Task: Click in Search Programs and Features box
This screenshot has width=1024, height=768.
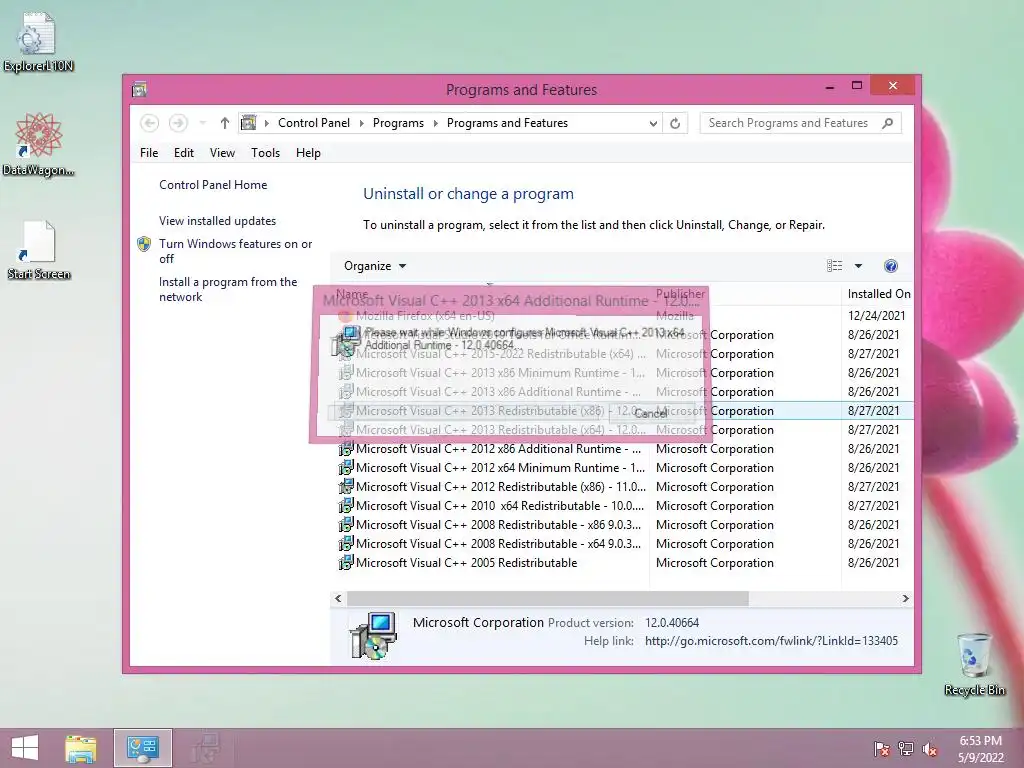Action: [x=788, y=123]
